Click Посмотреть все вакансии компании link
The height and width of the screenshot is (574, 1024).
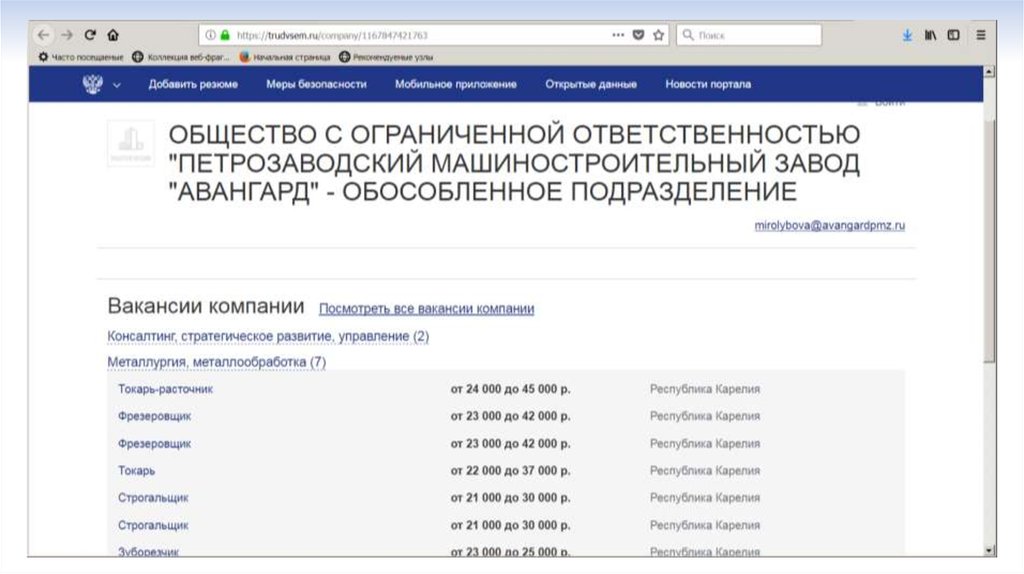tap(426, 309)
